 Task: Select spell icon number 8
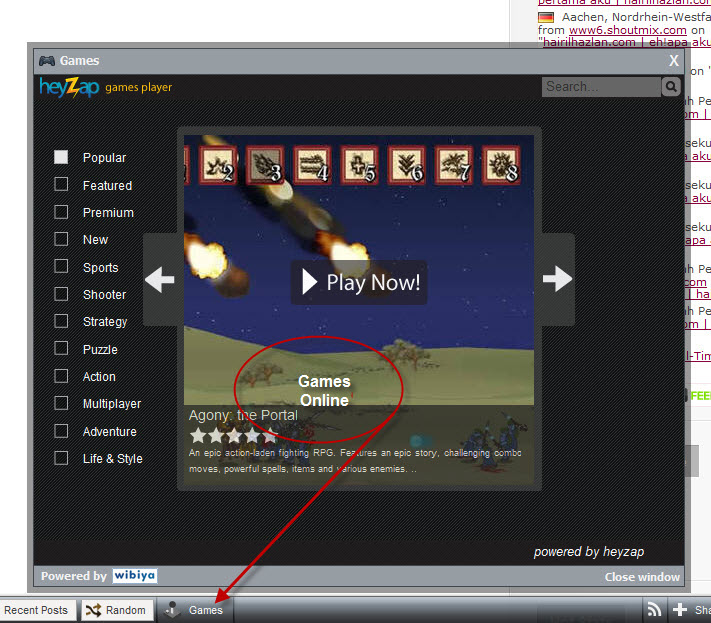[x=501, y=165]
